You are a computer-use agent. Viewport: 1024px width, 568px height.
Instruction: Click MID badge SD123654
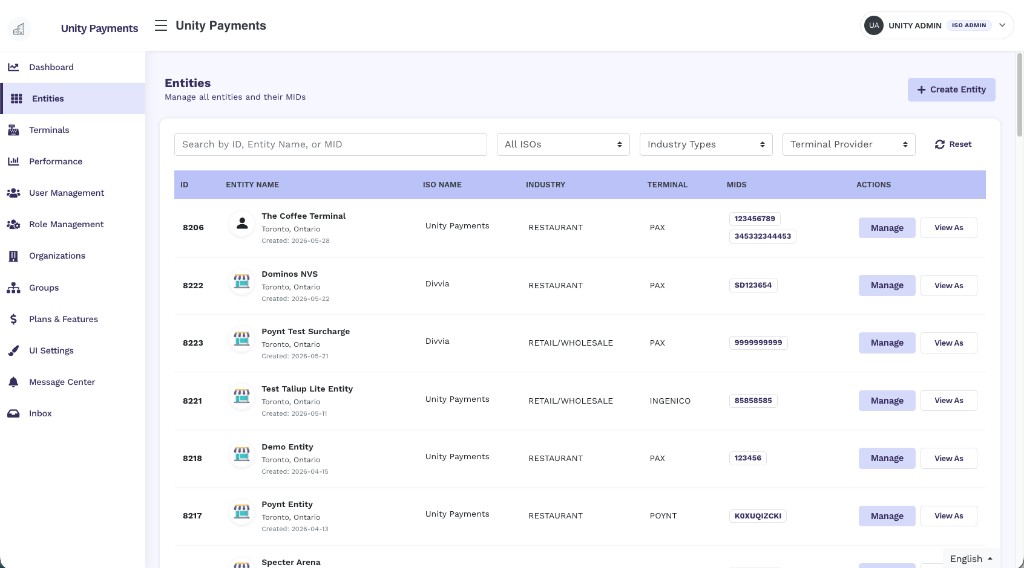pos(753,285)
